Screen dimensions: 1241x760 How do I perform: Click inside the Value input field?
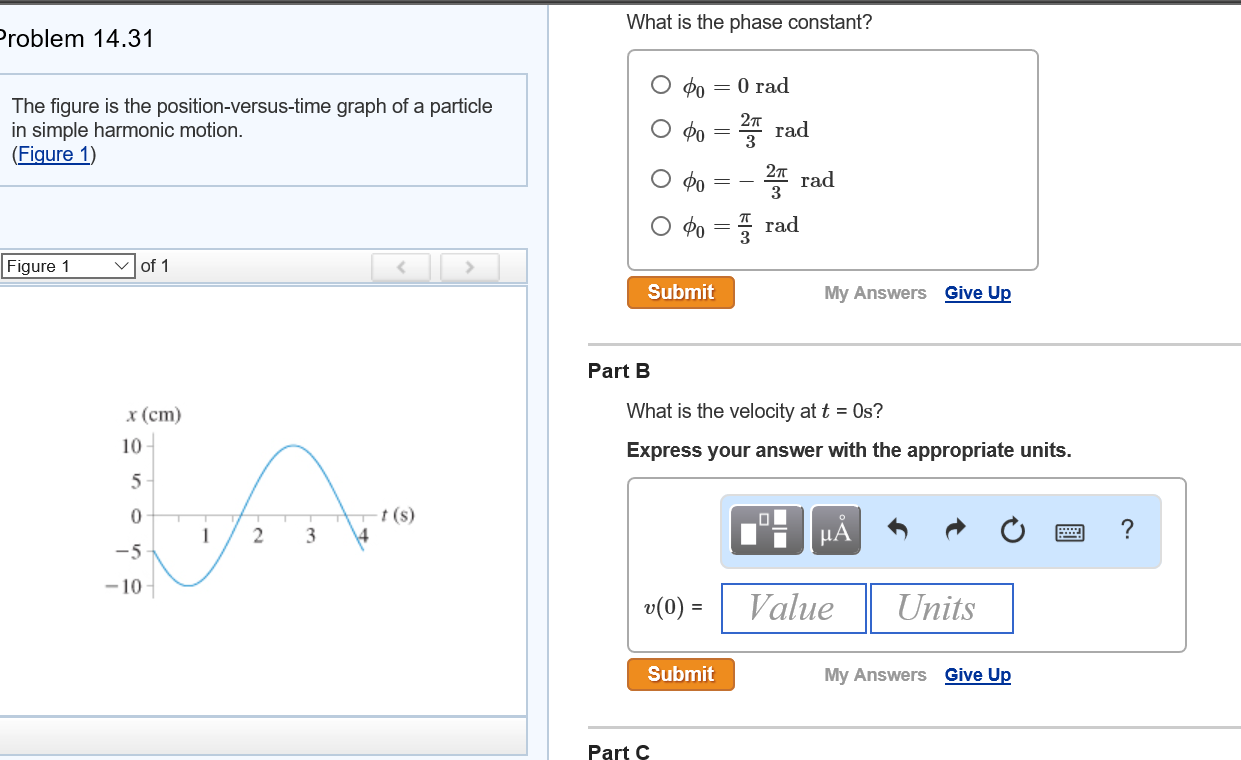pos(793,608)
